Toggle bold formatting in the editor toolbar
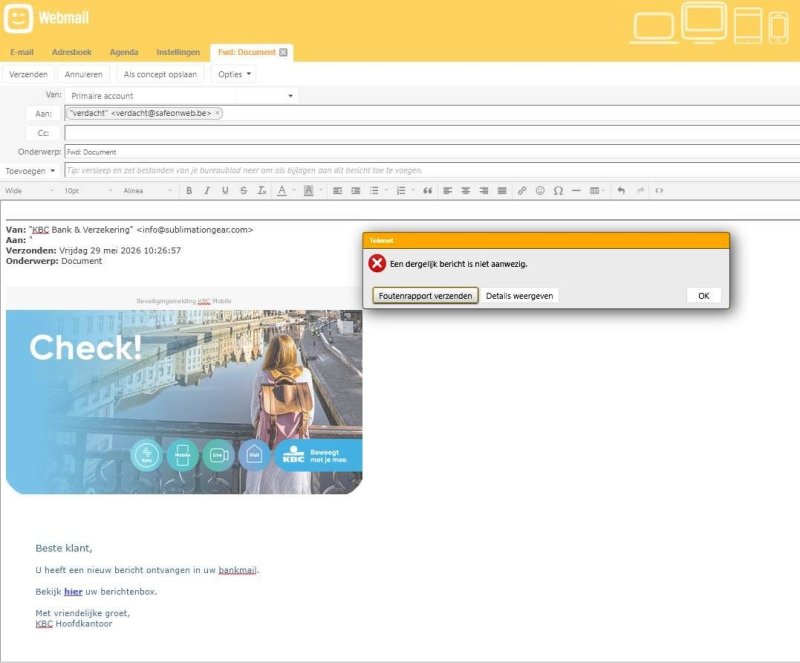This screenshot has height=663, width=800. (189, 191)
